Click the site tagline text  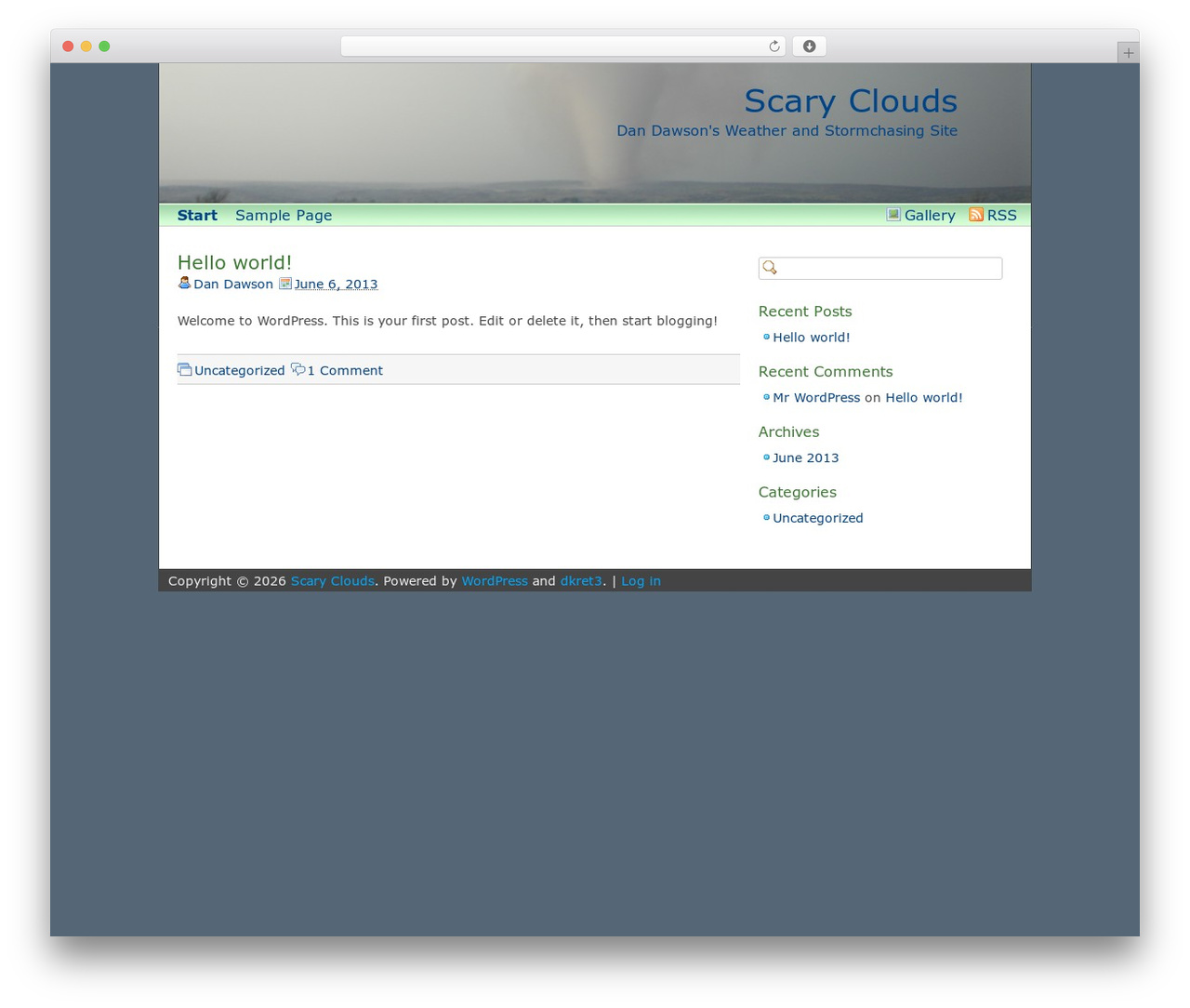(x=787, y=131)
